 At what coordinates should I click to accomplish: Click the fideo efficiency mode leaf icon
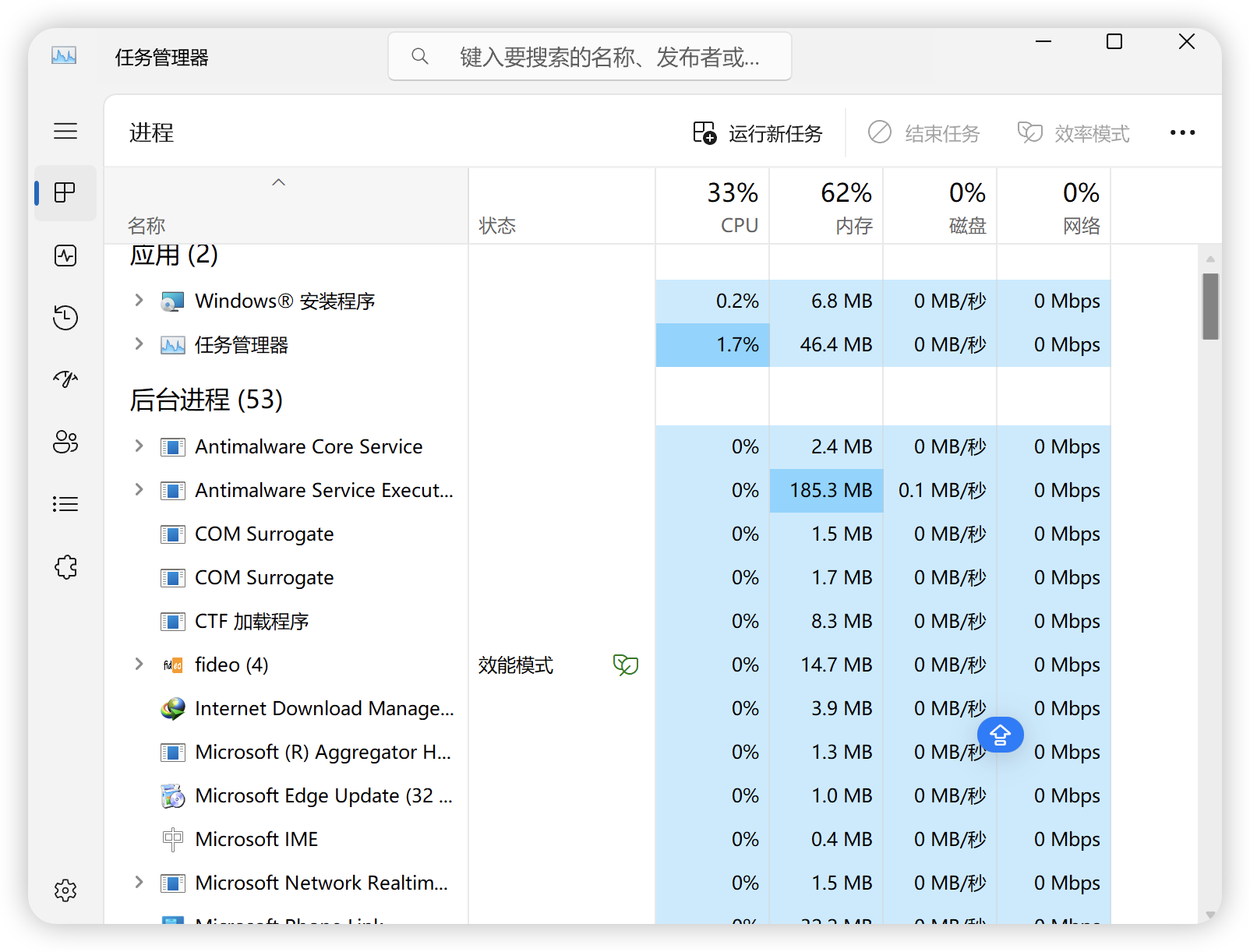[x=625, y=665]
